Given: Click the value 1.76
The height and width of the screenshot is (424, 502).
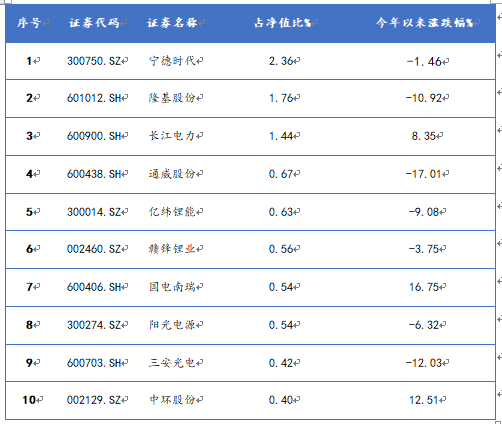Looking at the screenshot, I should pos(281,98).
